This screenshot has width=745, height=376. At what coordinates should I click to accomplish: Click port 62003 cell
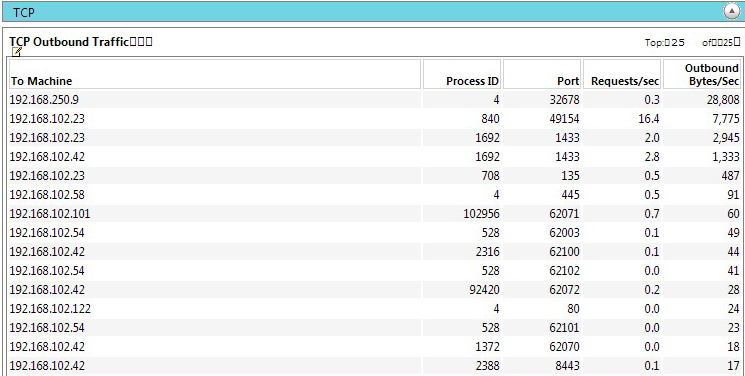pyautogui.click(x=564, y=233)
